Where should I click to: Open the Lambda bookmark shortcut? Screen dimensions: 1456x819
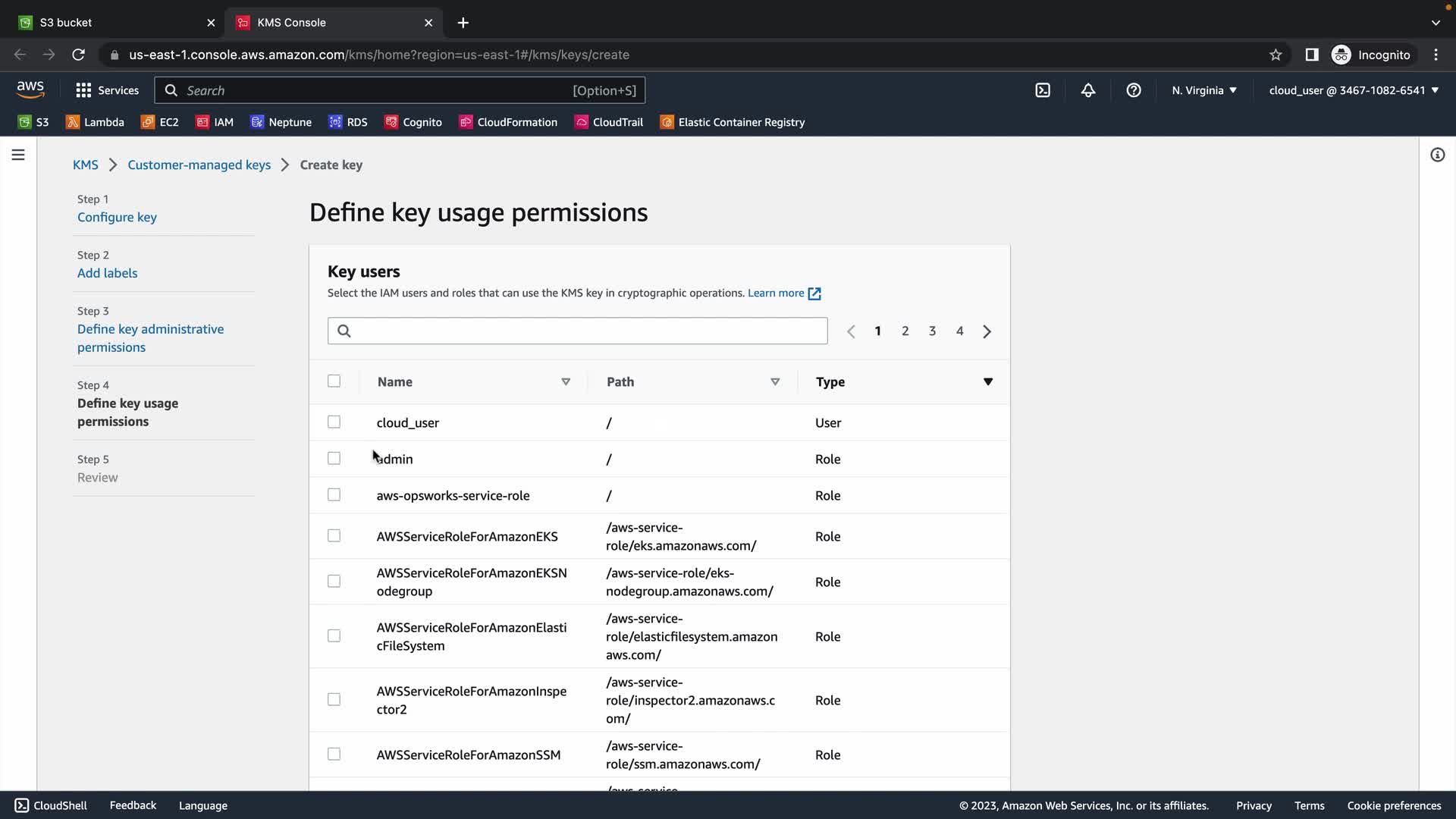95,122
